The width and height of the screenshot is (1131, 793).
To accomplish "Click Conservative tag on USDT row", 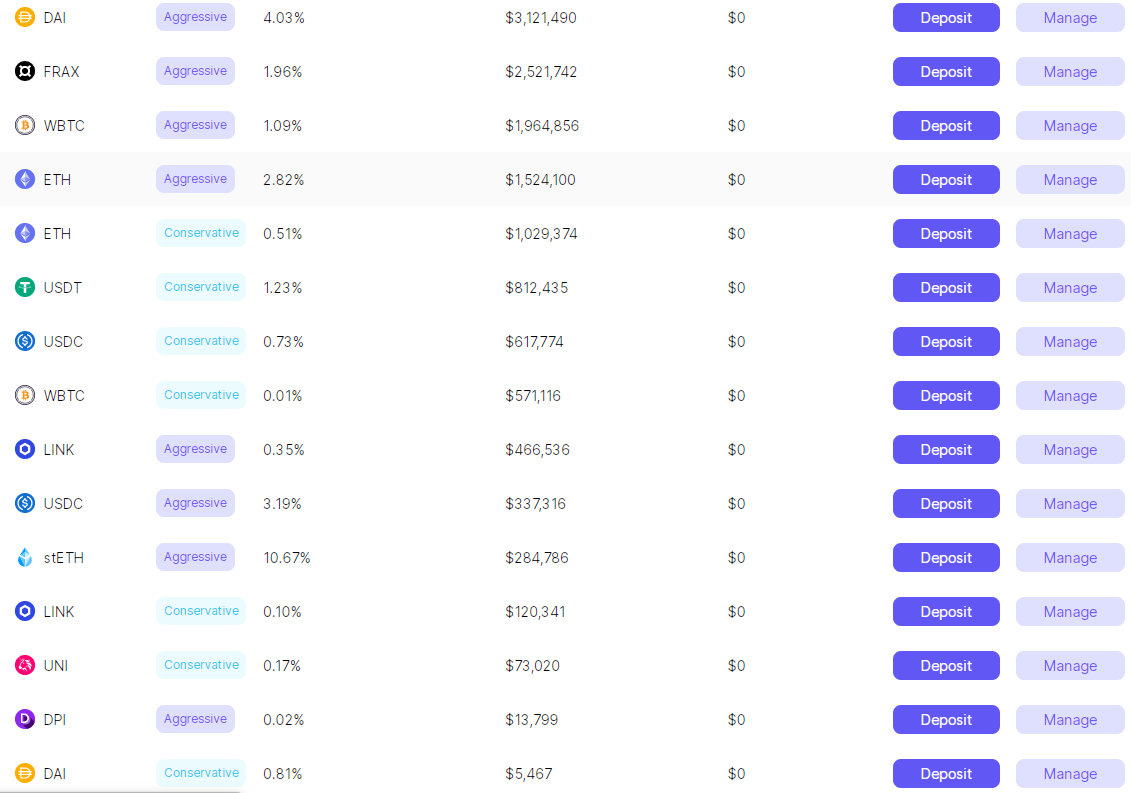I will coord(201,286).
